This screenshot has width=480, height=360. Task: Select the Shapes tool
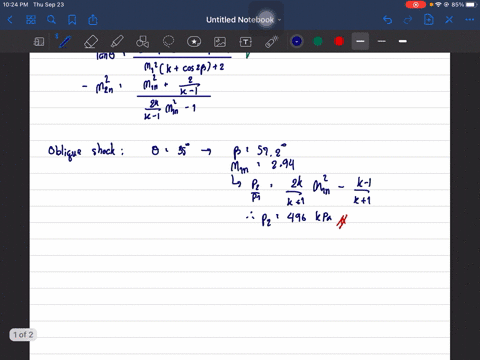pos(143,42)
